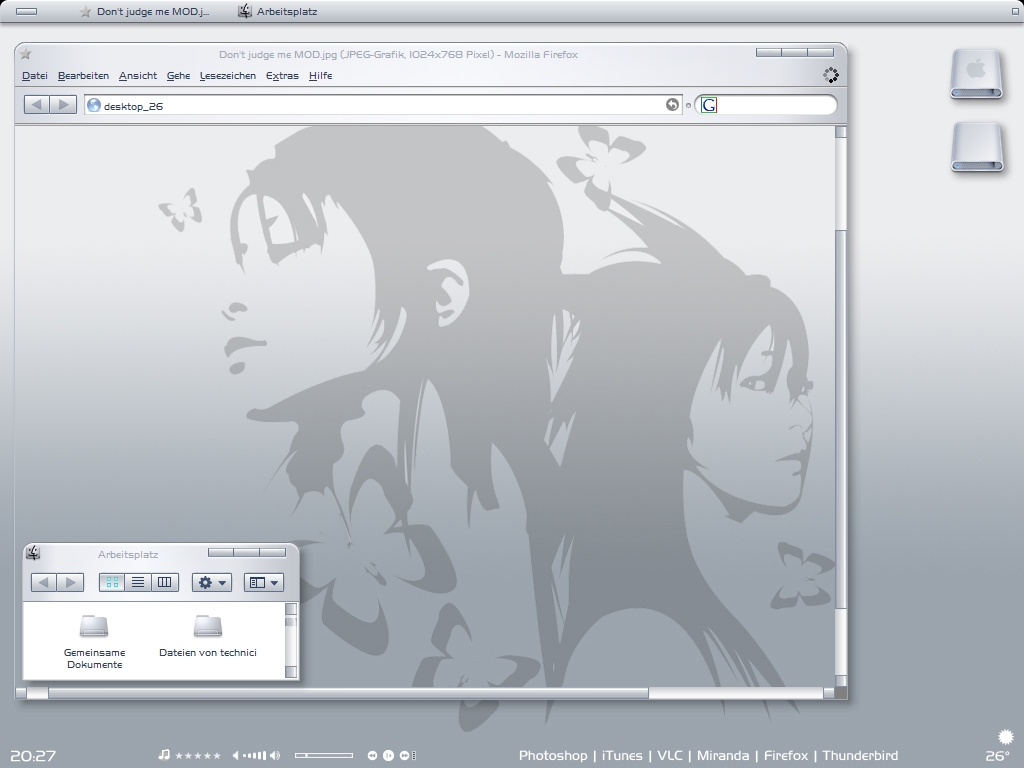Screen dimensions: 1024x768
Task: Open the gear action dropdown in Arbeitsplatz
Action: (212, 582)
